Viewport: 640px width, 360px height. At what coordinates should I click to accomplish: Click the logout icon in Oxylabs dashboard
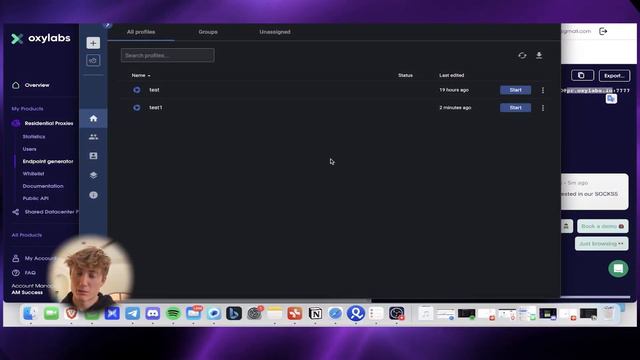[603, 31]
